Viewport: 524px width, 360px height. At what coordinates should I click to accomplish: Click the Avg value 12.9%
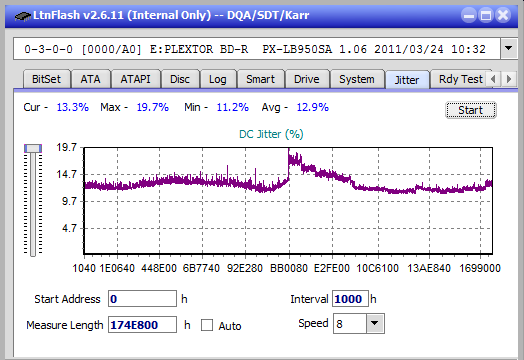(313, 107)
